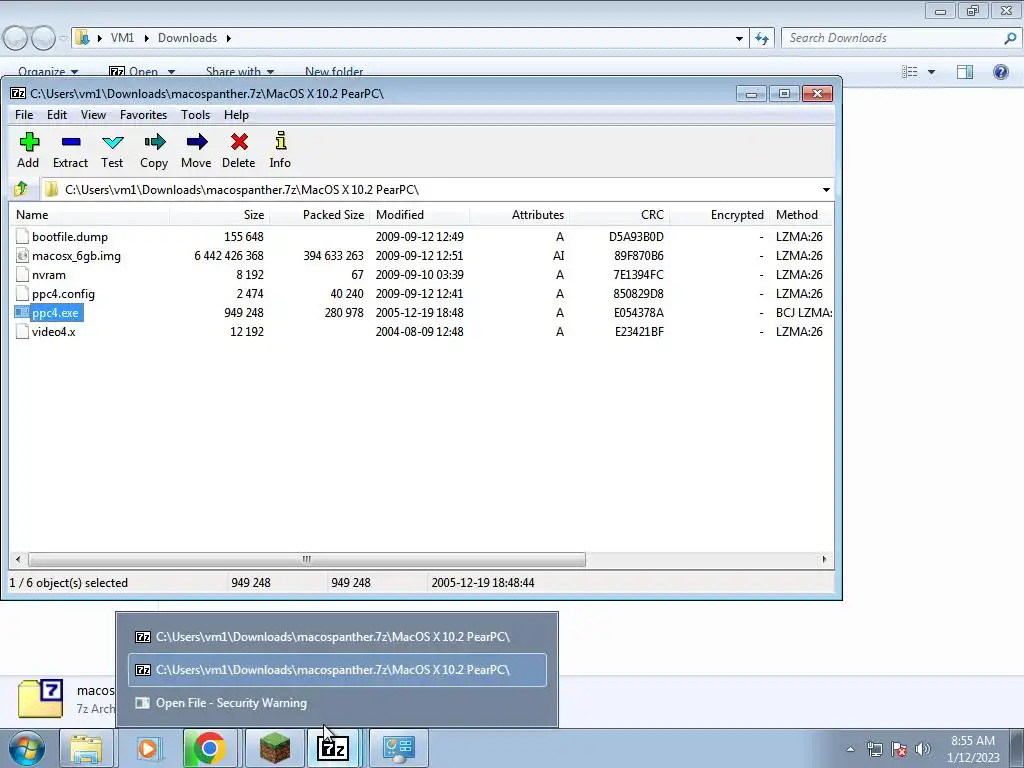Open the Help menu

[x=236, y=115]
